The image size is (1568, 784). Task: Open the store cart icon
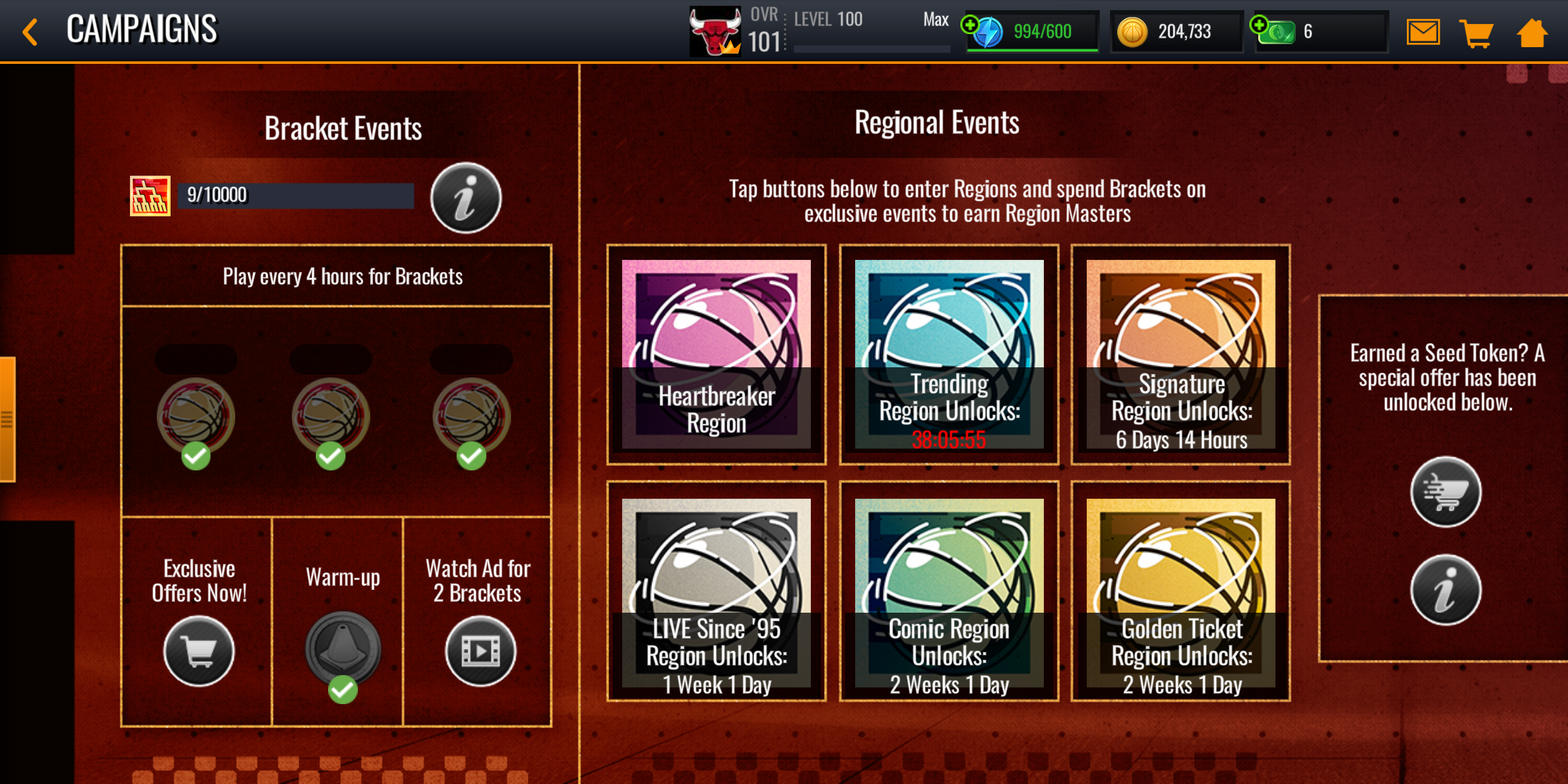point(1477,33)
